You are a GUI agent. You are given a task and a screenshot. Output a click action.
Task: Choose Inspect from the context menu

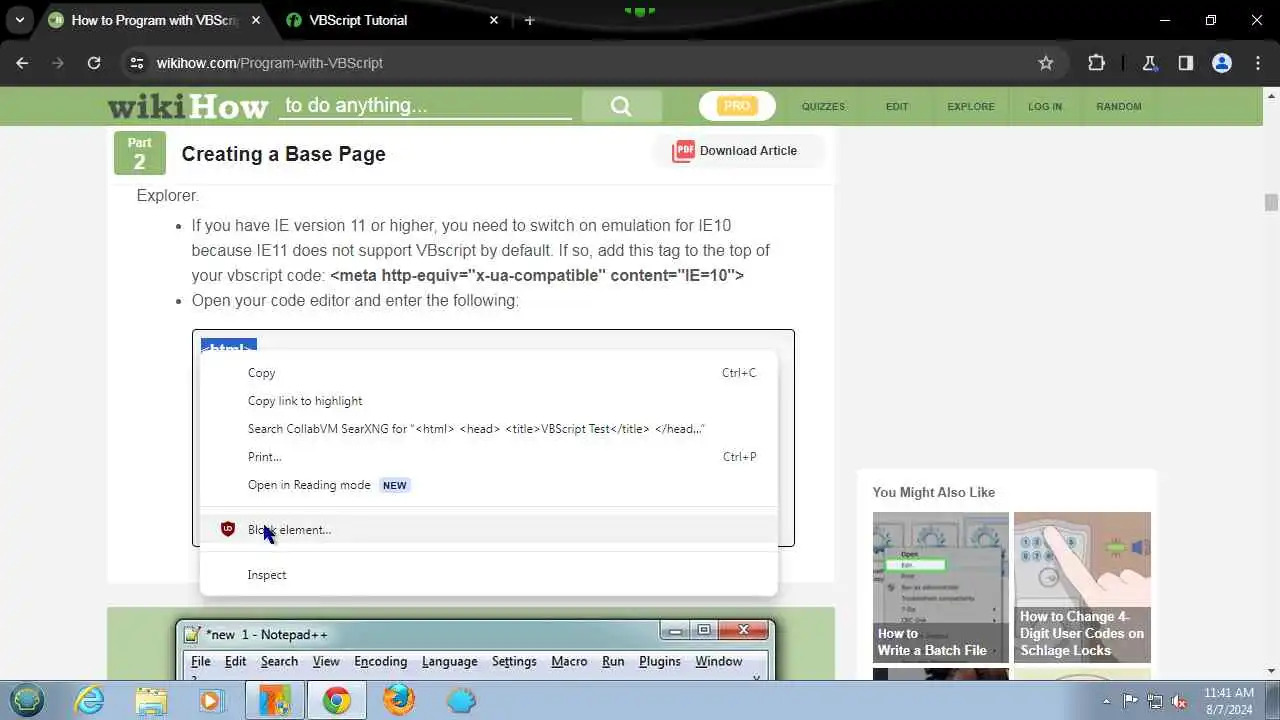[x=488, y=575]
